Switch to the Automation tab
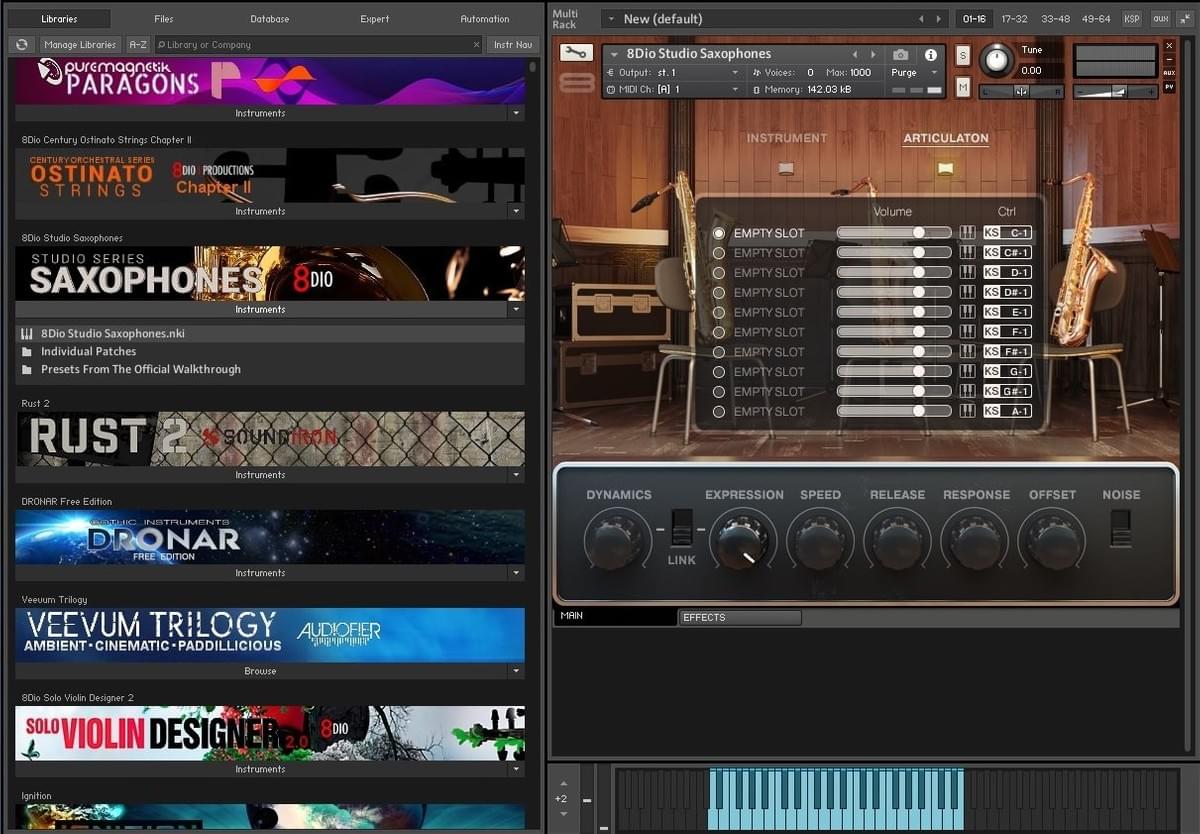1200x834 pixels. [x=485, y=19]
